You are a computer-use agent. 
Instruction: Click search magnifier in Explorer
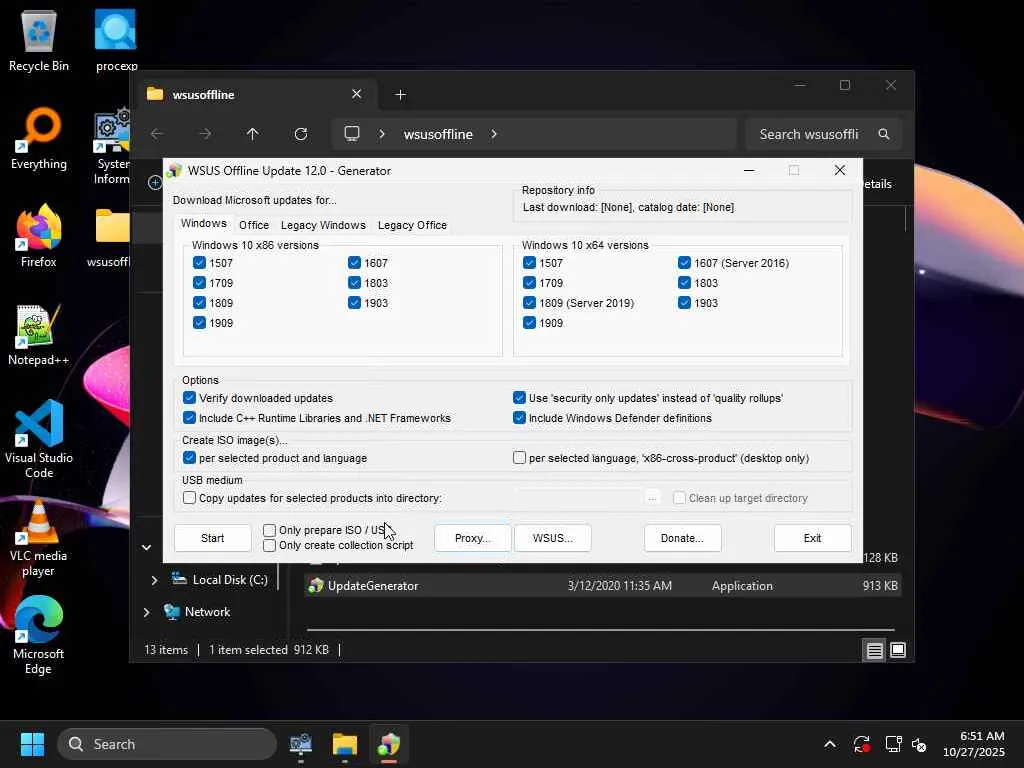(x=884, y=134)
